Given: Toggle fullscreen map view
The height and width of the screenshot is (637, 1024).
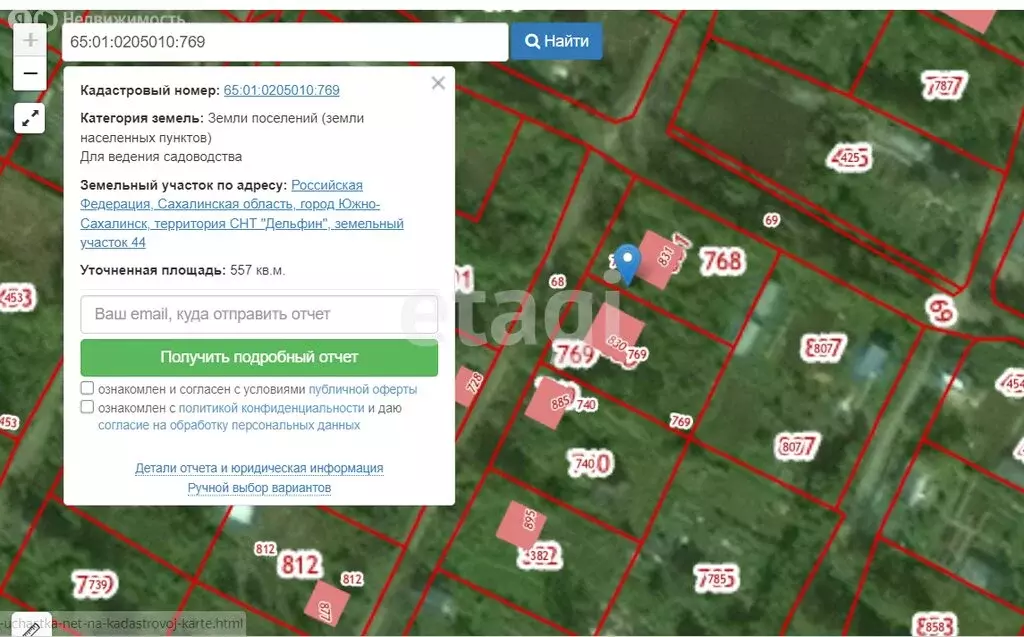Looking at the screenshot, I should click(30, 118).
